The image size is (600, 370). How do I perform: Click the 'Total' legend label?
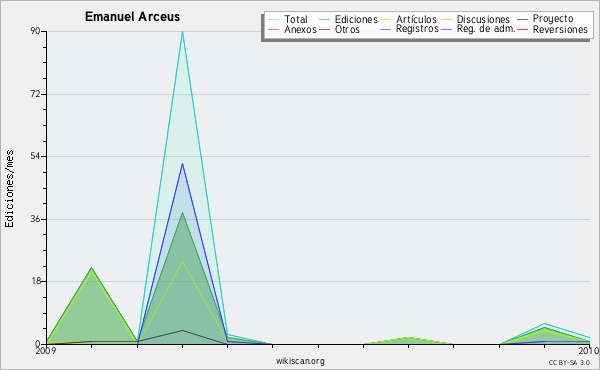pyautogui.click(x=296, y=19)
